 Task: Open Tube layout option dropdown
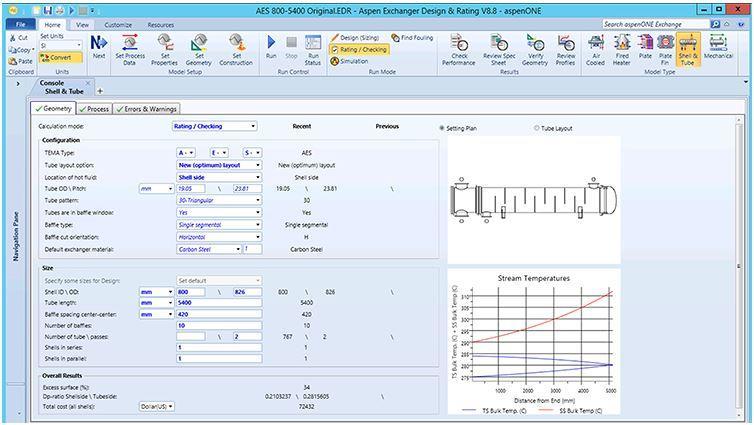[219, 165]
